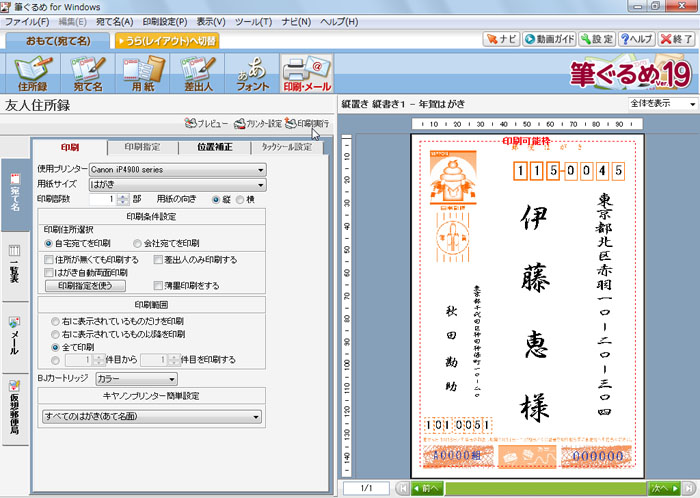This screenshot has height=498, width=700.
Task: Open the 用紙サイズ はがき dropdown
Action: pyautogui.click(x=178, y=185)
